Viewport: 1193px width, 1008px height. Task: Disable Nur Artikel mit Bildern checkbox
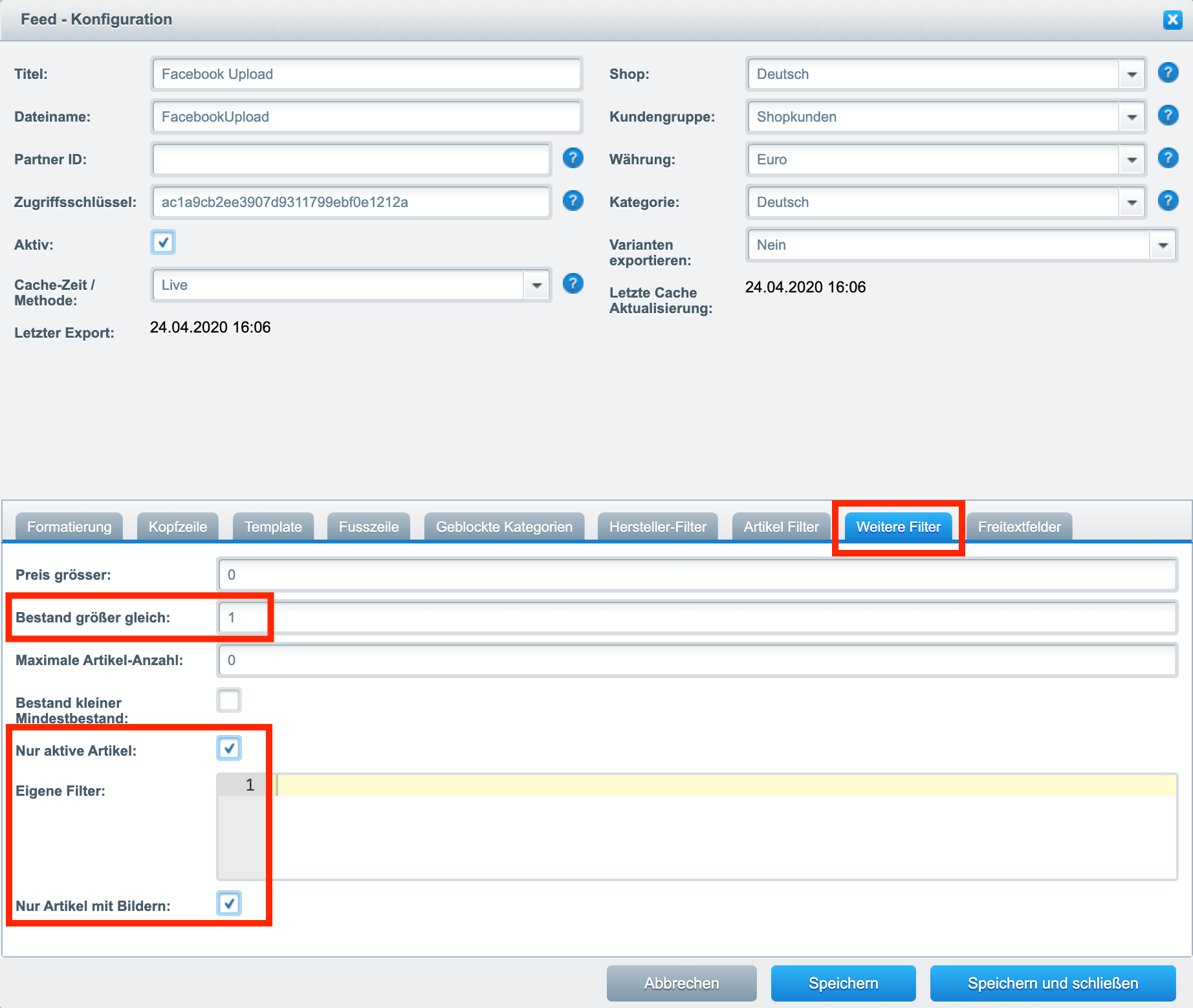point(229,904)
